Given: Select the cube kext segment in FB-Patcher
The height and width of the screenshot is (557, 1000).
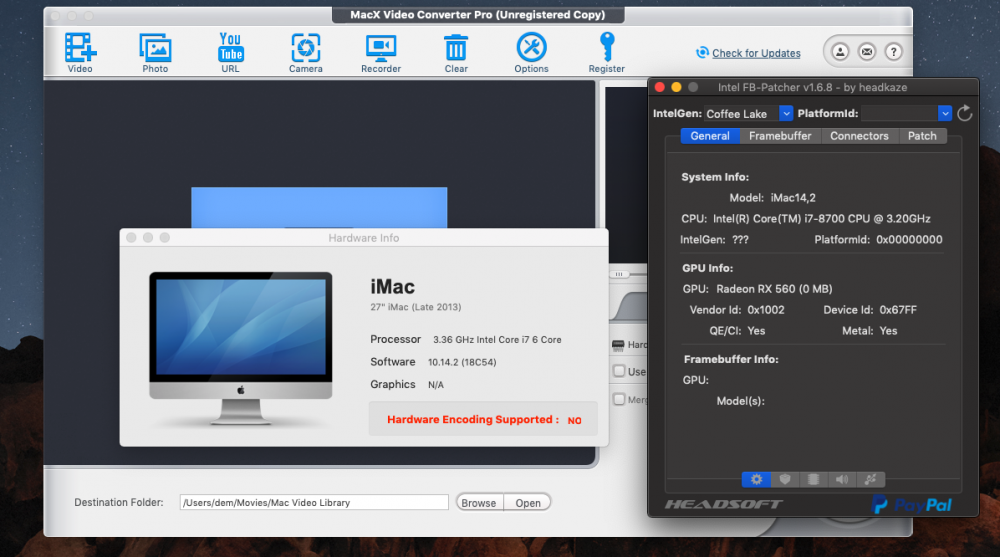Looking at the screenshot, I should 785,479.
